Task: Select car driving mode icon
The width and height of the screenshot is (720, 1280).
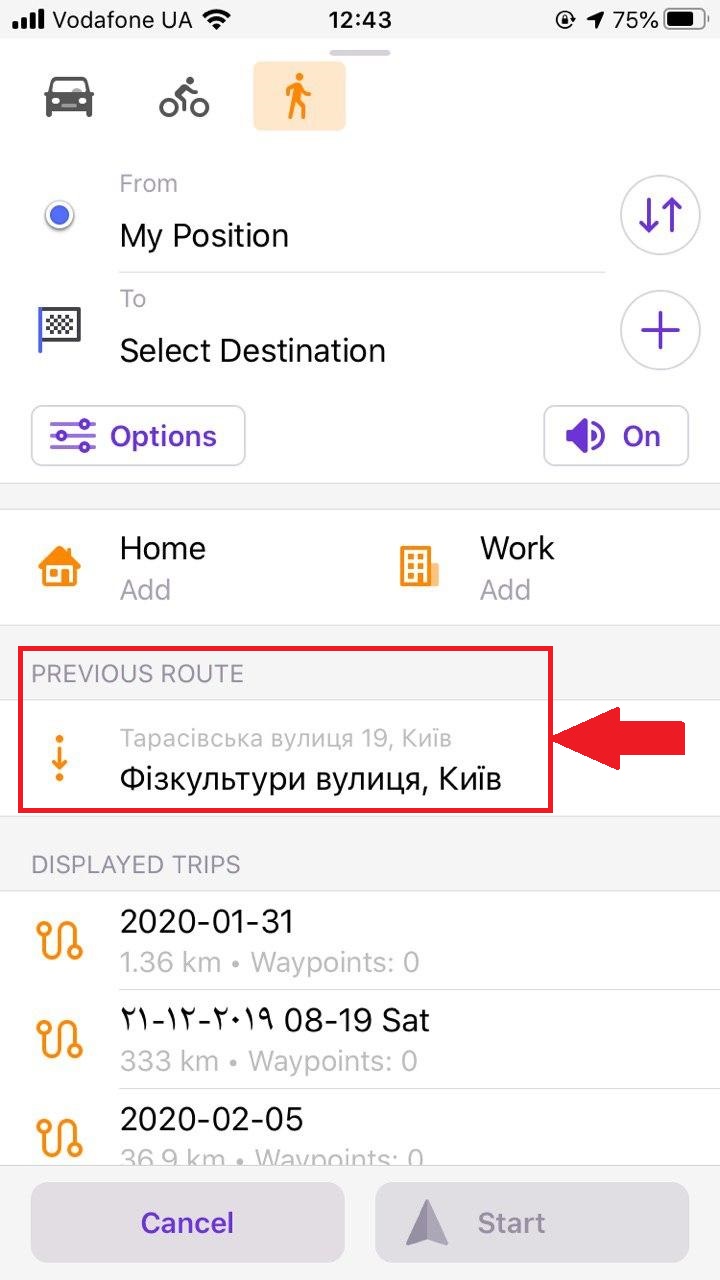Action: (x=69, y=97)
